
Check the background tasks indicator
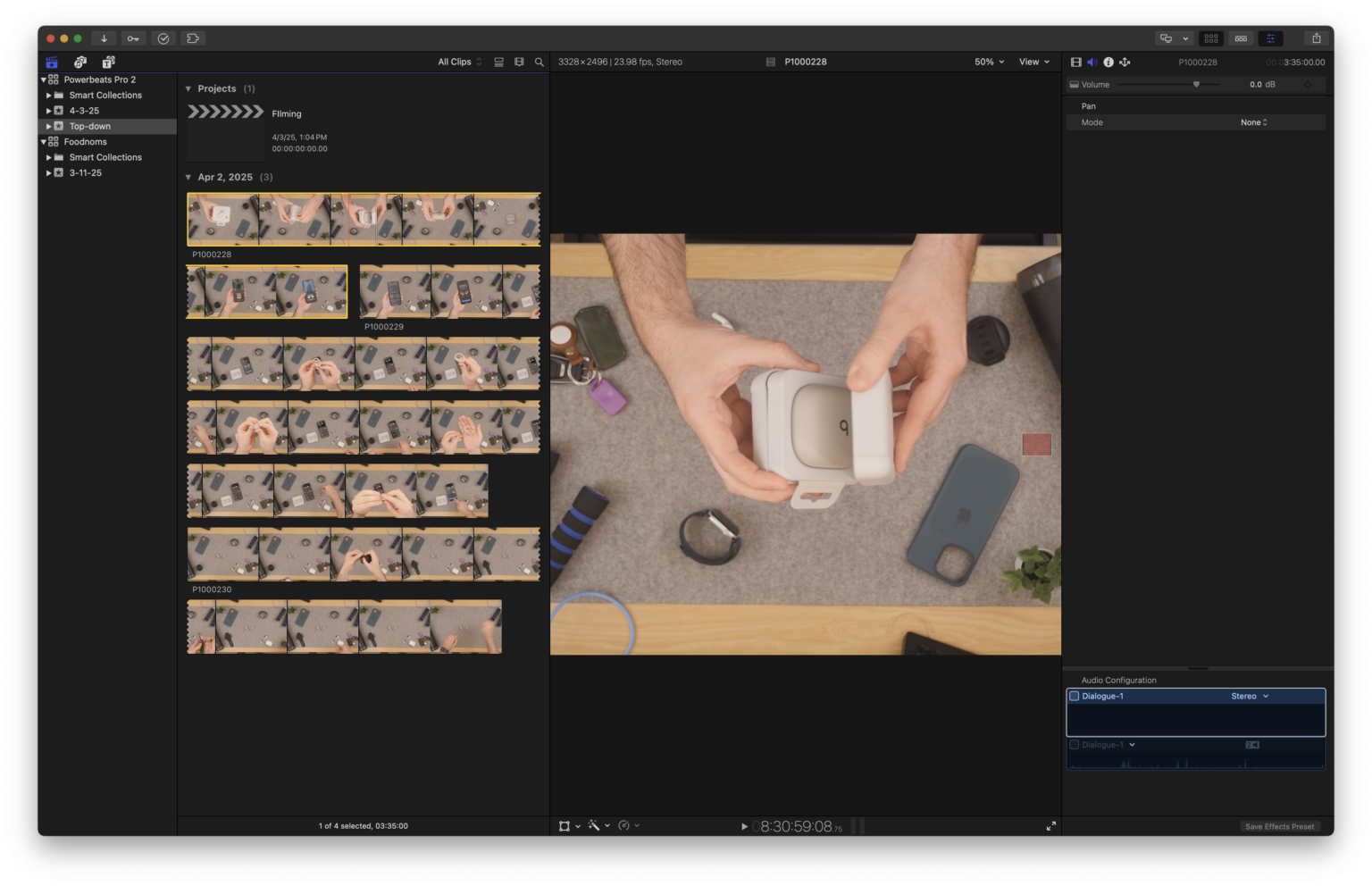coord(163,38)
